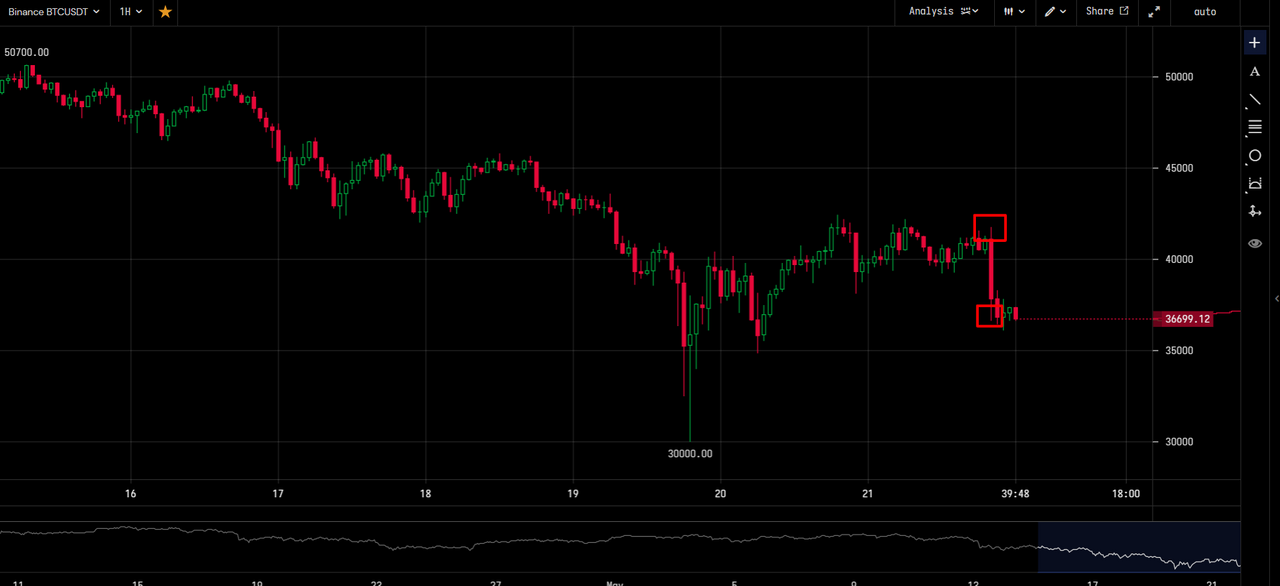The image size is (1280, 586).
Task: Click the 30000 price axis label
Action: click(1180, 442)
